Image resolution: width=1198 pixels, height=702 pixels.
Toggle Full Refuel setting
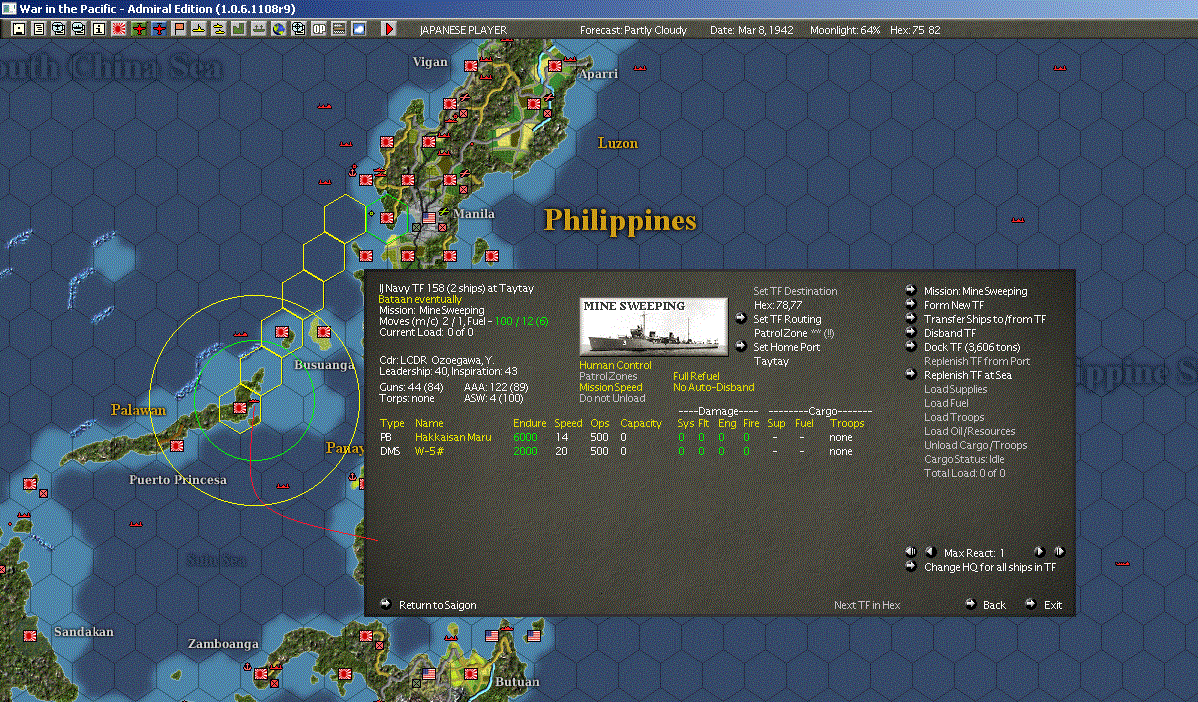tap(696, 376)
